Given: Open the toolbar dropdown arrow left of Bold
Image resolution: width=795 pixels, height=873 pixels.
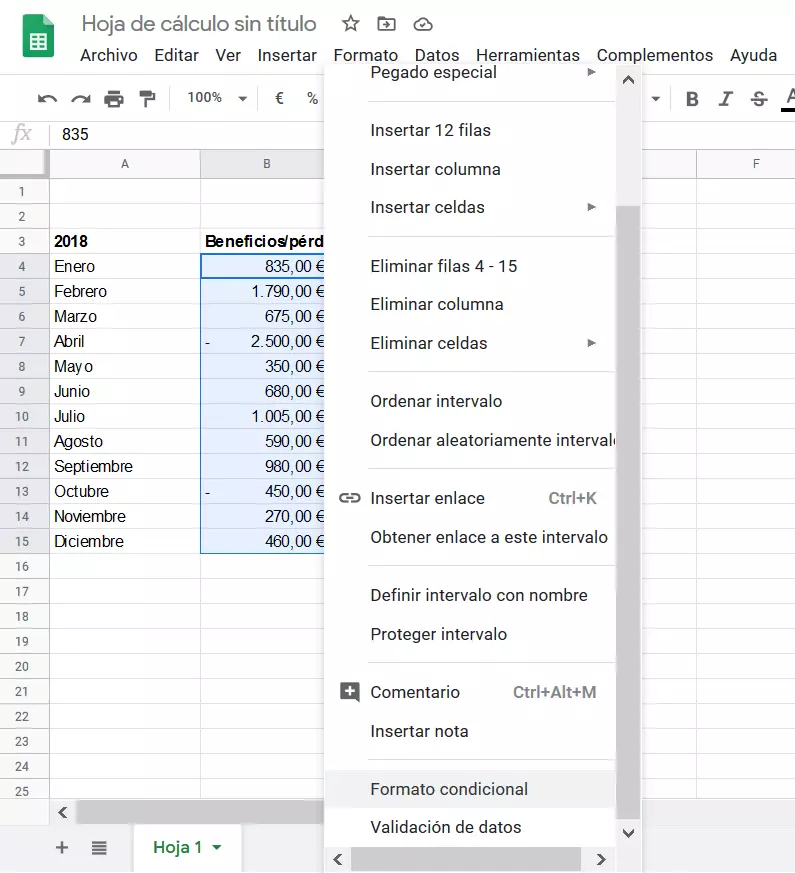Looking at the screenshot, I should [x=656, y=99].
